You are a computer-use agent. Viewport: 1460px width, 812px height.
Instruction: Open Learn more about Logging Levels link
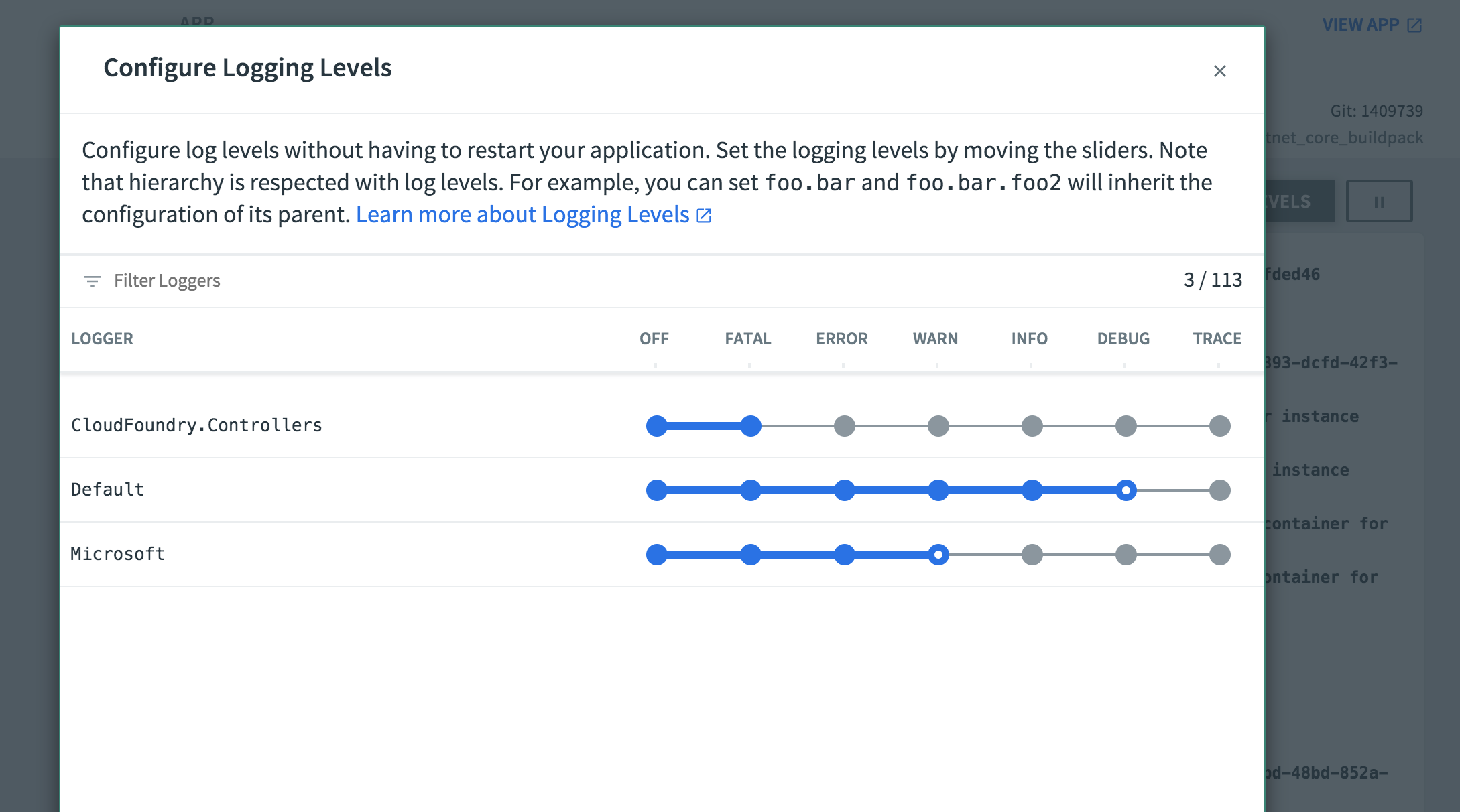point(522,215)
